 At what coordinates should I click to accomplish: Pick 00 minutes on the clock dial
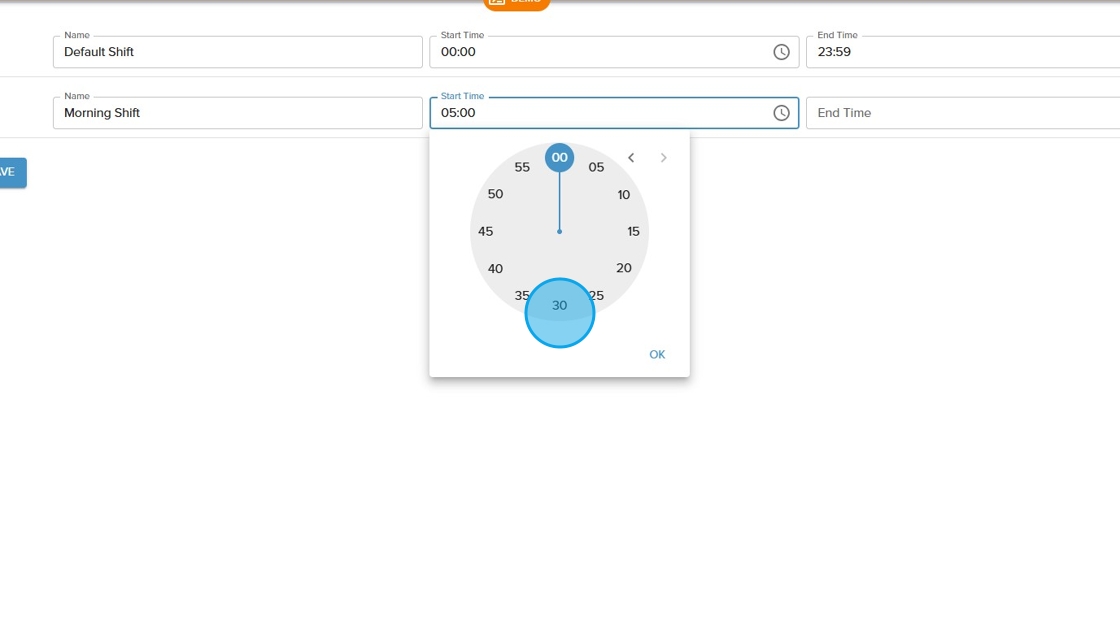559,158
